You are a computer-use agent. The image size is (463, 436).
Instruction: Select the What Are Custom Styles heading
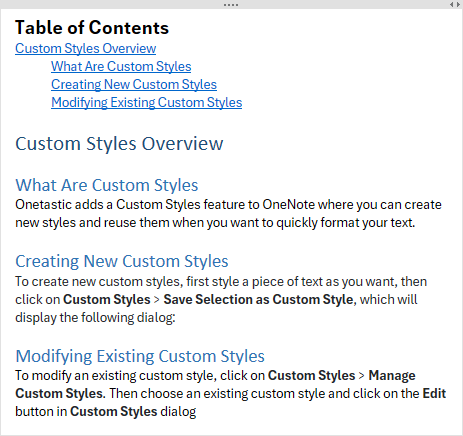pos(107,185)
